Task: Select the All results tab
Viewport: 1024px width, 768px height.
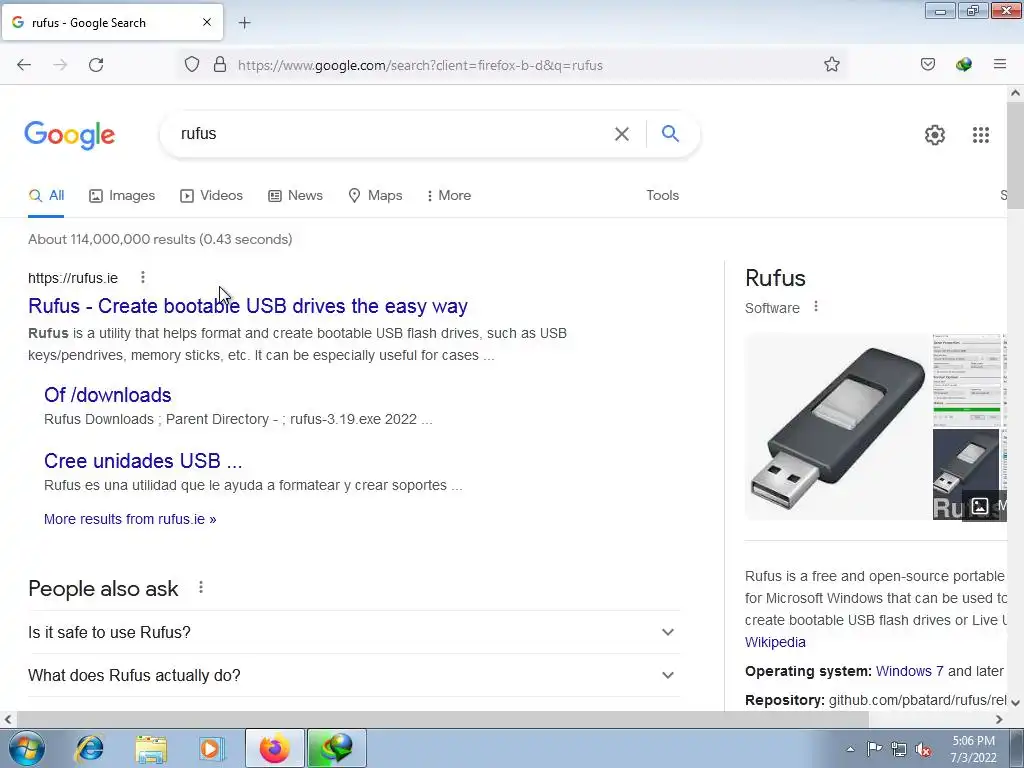Action: 46,195
